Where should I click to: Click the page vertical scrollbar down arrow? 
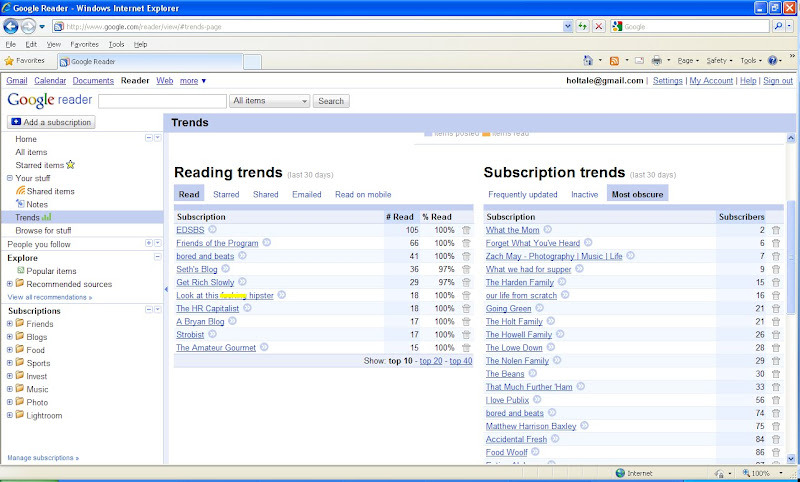(791, 459)
